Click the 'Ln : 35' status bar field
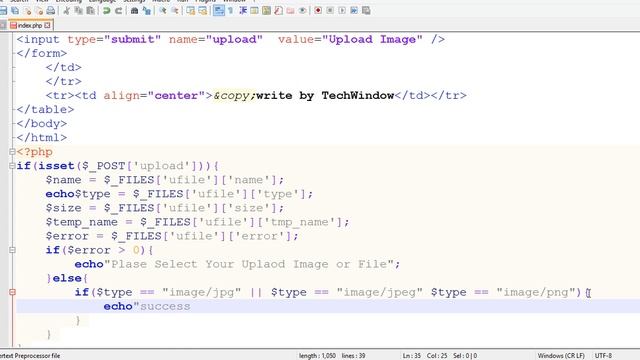The height and width of the screenshot is (360, 640). 412,356
